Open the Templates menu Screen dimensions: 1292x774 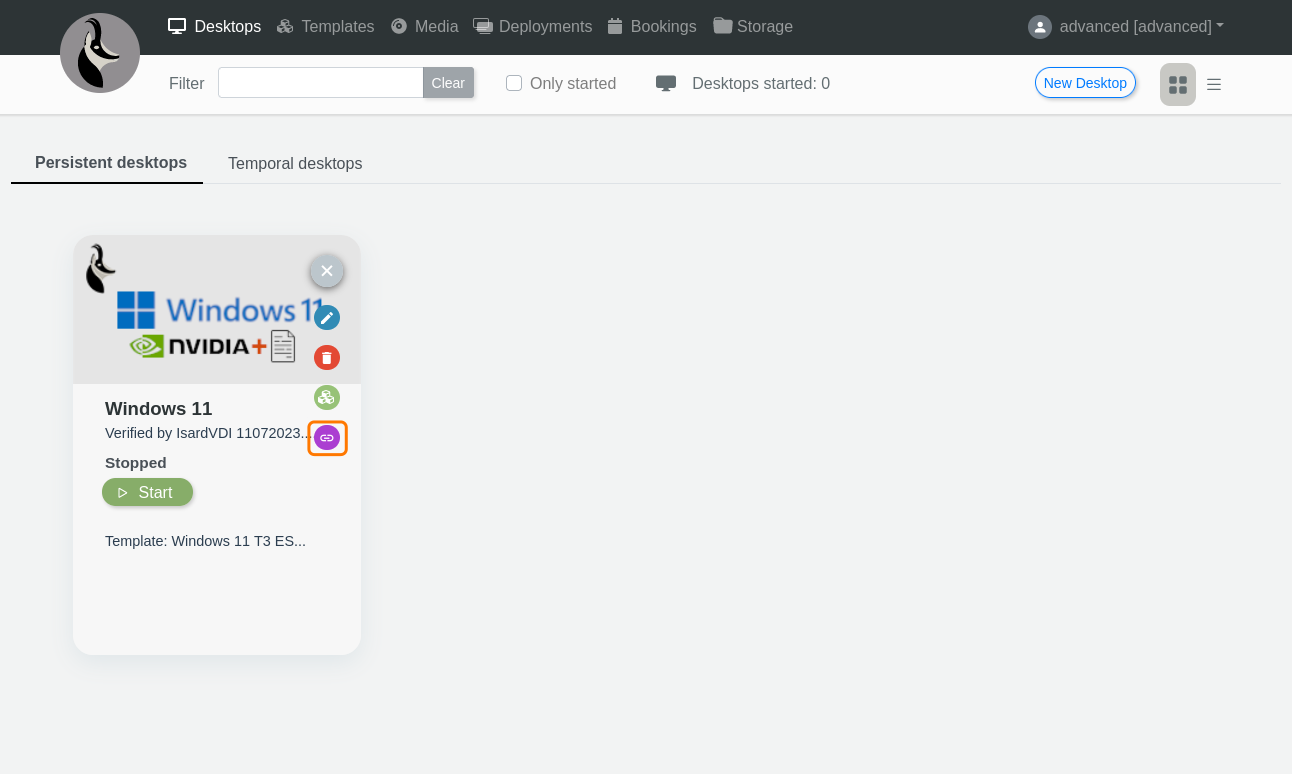325,27
